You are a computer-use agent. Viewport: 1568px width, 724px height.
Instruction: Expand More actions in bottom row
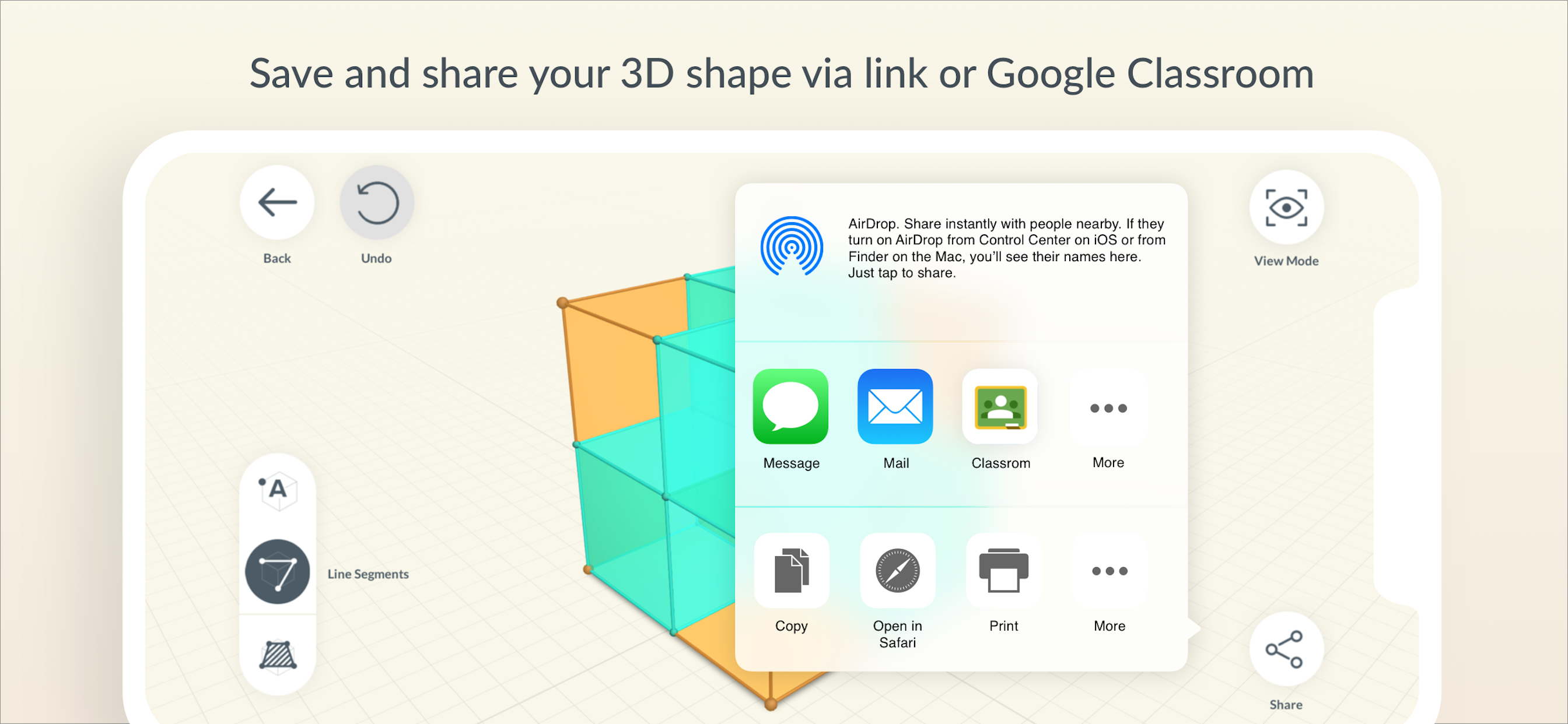tap(1109, 571)
